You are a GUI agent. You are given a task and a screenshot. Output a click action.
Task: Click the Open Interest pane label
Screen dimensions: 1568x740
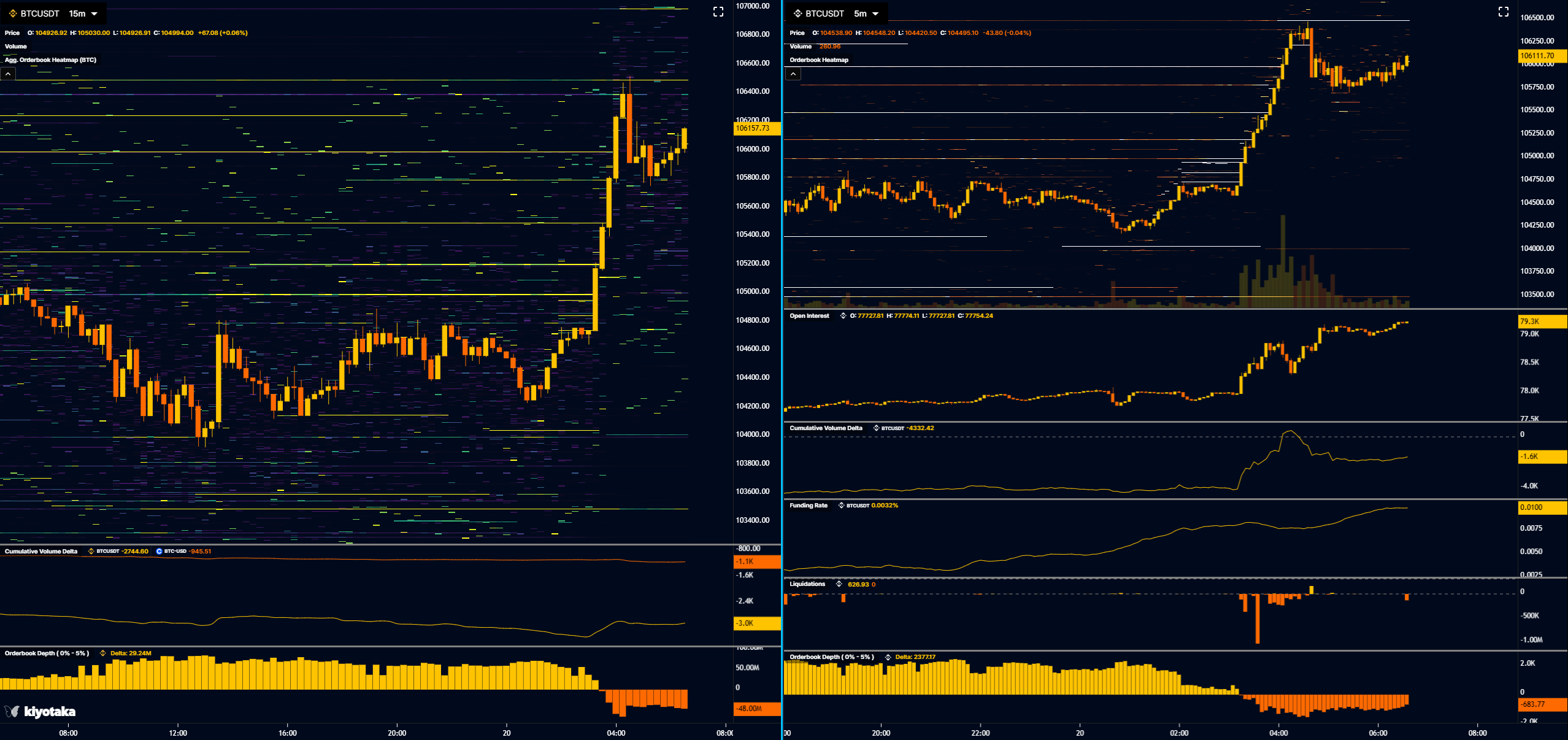(x=809, y=316)
